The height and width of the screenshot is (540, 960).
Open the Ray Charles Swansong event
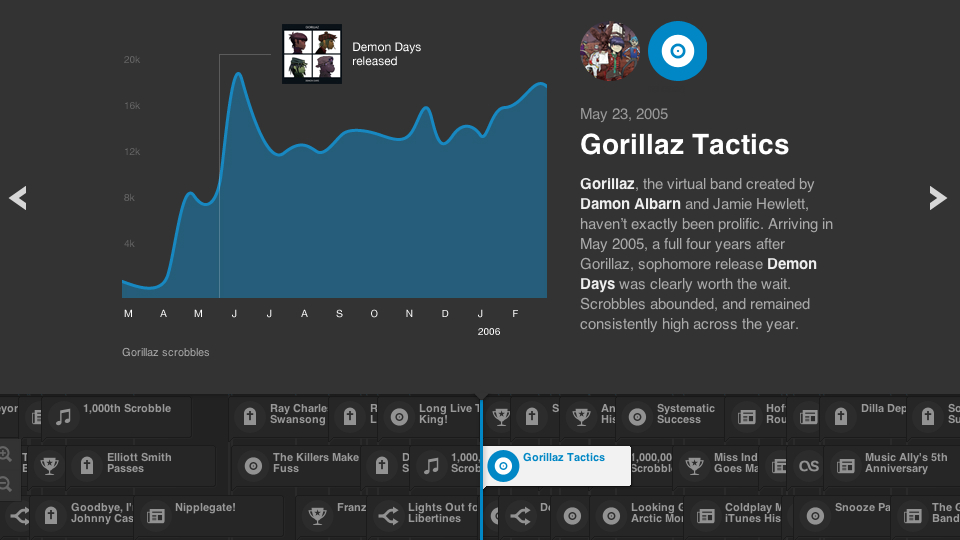tap(283, 416)
